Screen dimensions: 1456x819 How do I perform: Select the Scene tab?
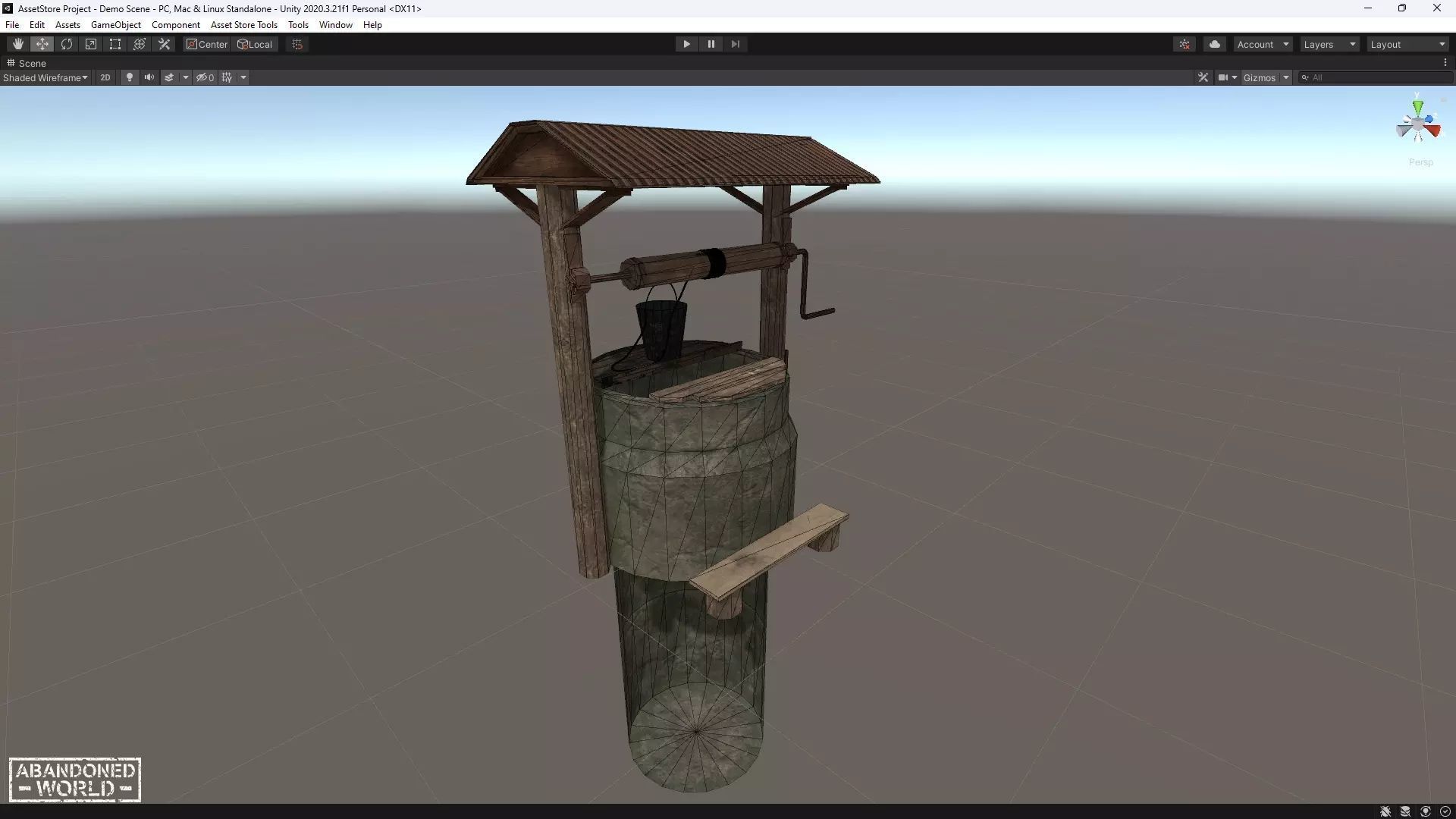click(27, 63)
